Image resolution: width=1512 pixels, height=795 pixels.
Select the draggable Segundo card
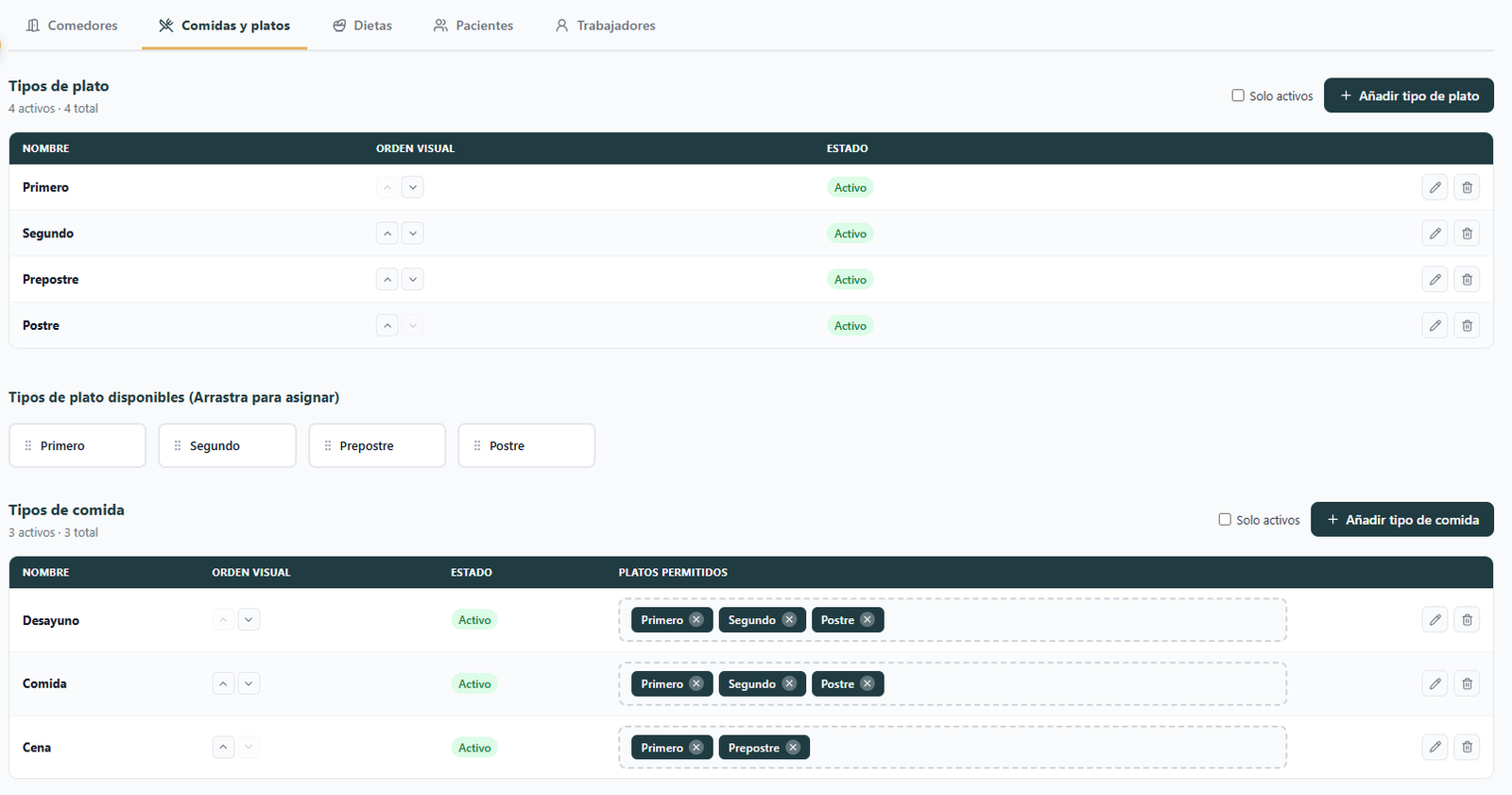pyautogui.click(x=227, y=445)
